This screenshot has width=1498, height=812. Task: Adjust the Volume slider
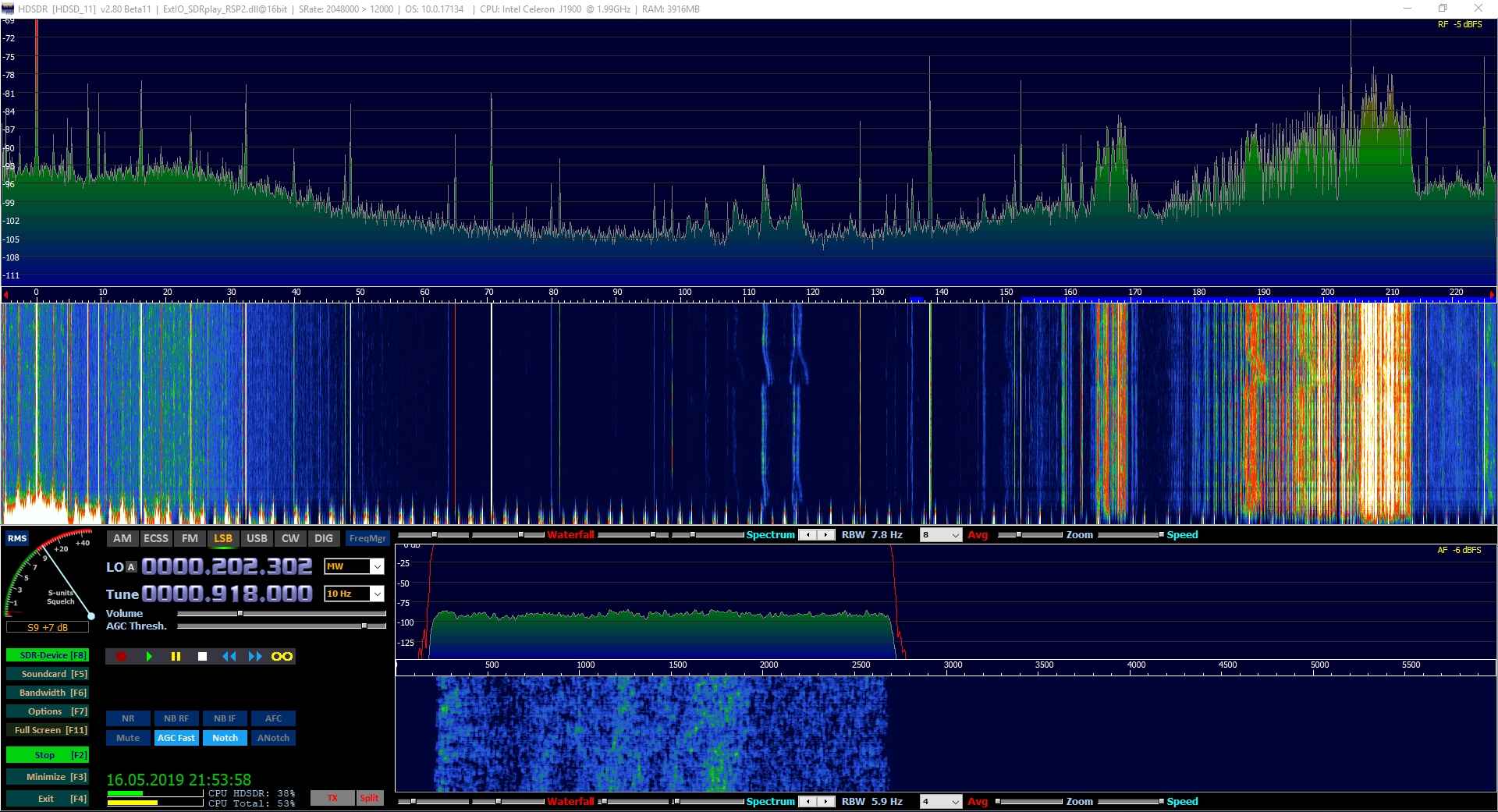(x=282, y=614)
